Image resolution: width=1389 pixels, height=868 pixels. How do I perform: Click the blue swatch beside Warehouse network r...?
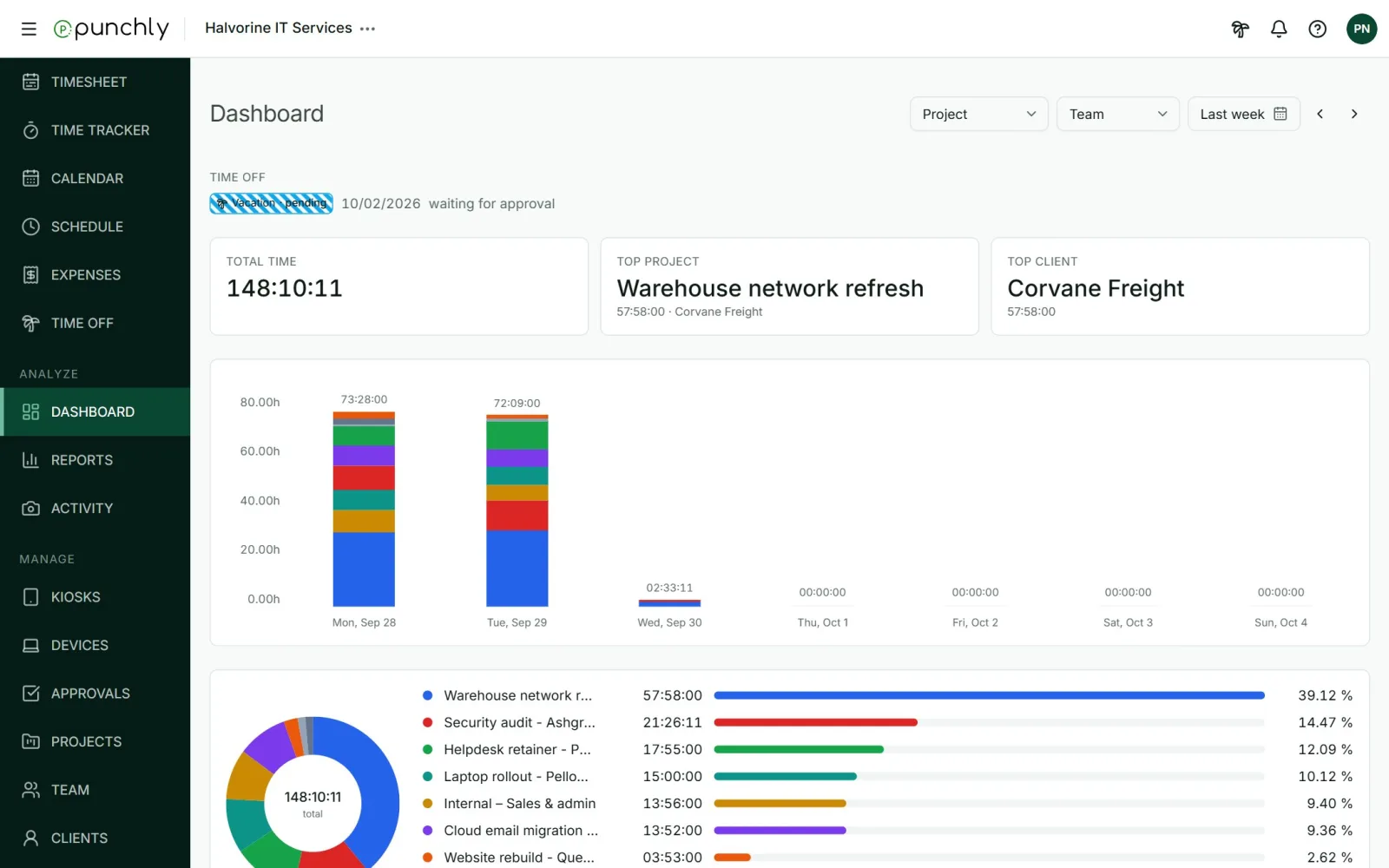[427, 695]
